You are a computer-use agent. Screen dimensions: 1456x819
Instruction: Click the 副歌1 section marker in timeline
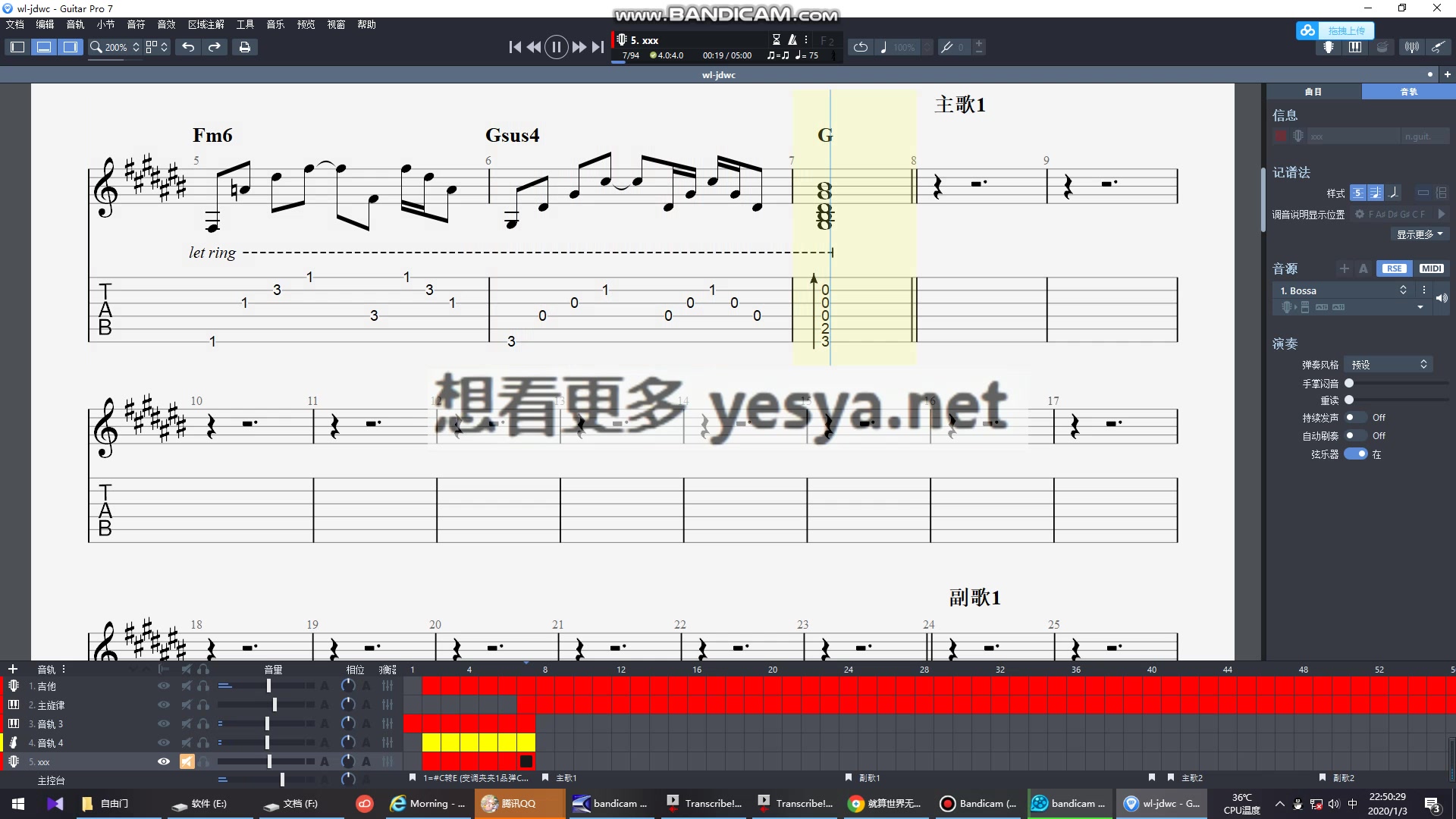click(863, 778)
